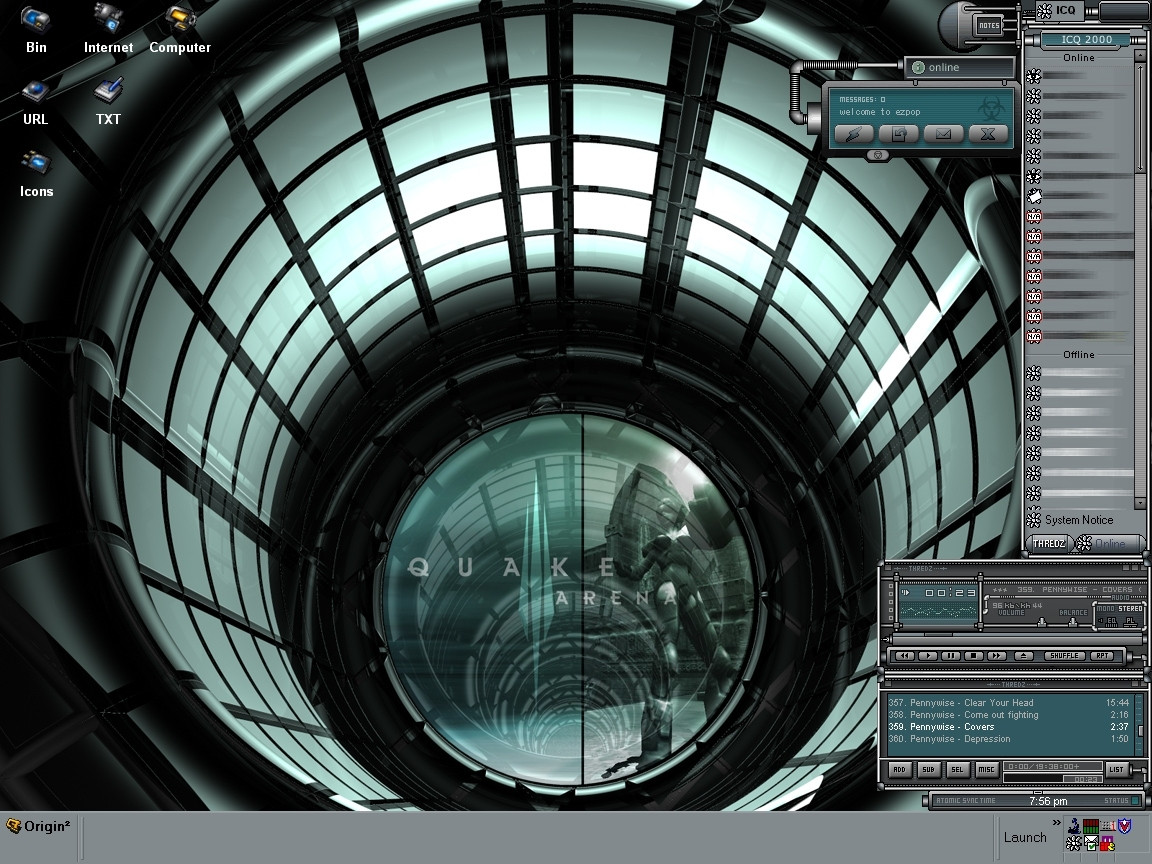Viewport: 1152px width, 864px height.
Task: Click the small round knob below ezpop panel
Action: pos(877,155)
